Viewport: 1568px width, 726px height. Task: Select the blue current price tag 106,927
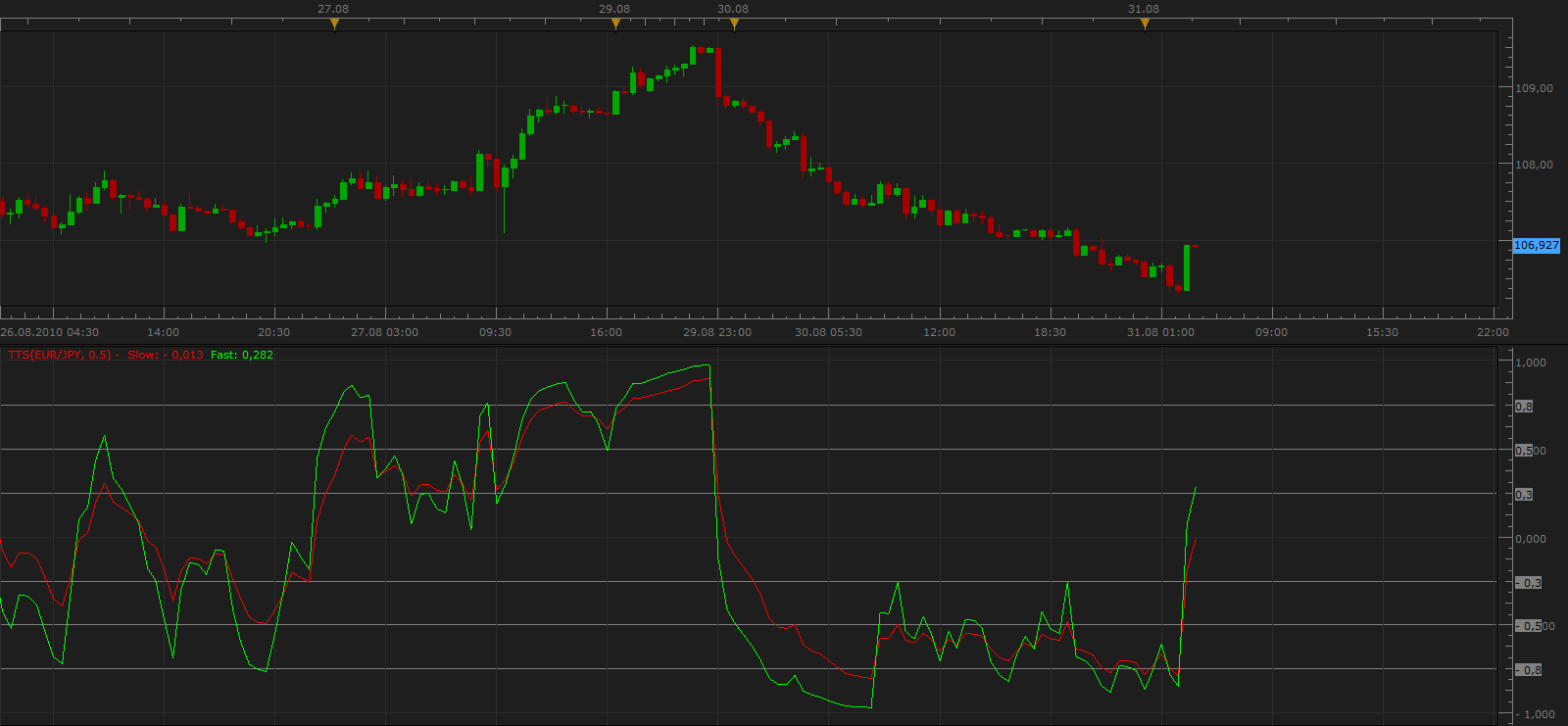point(1536,245)
